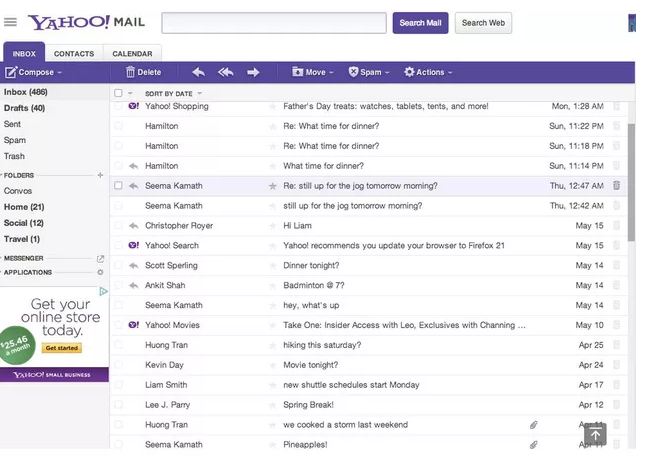647x467 pixels.
Task: Star the Hi Liam email
Action: 272,226
